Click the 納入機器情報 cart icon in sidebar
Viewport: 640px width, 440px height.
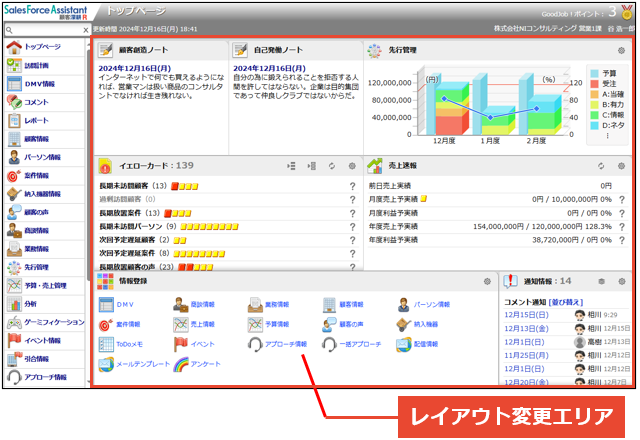tap(14, 194)
